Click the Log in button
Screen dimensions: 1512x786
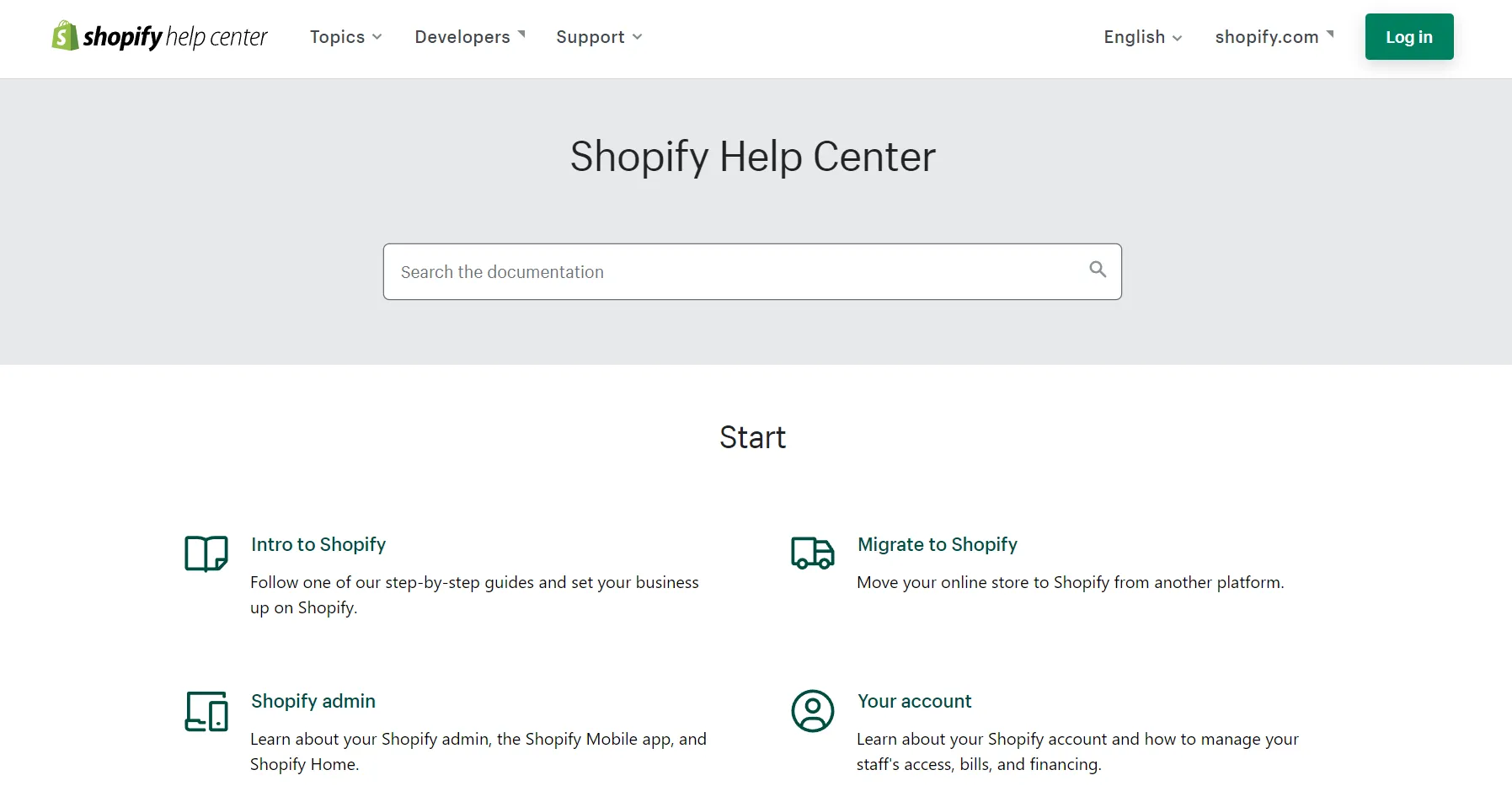coord(1409,37)
